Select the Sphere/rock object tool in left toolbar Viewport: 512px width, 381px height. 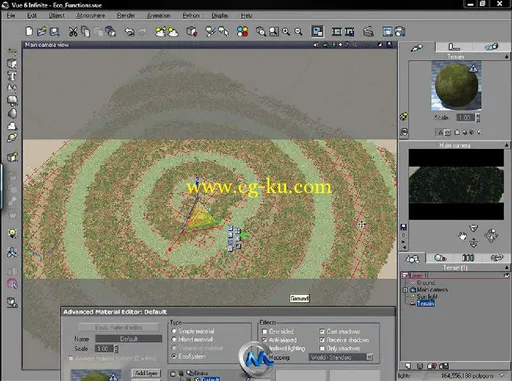12,113
